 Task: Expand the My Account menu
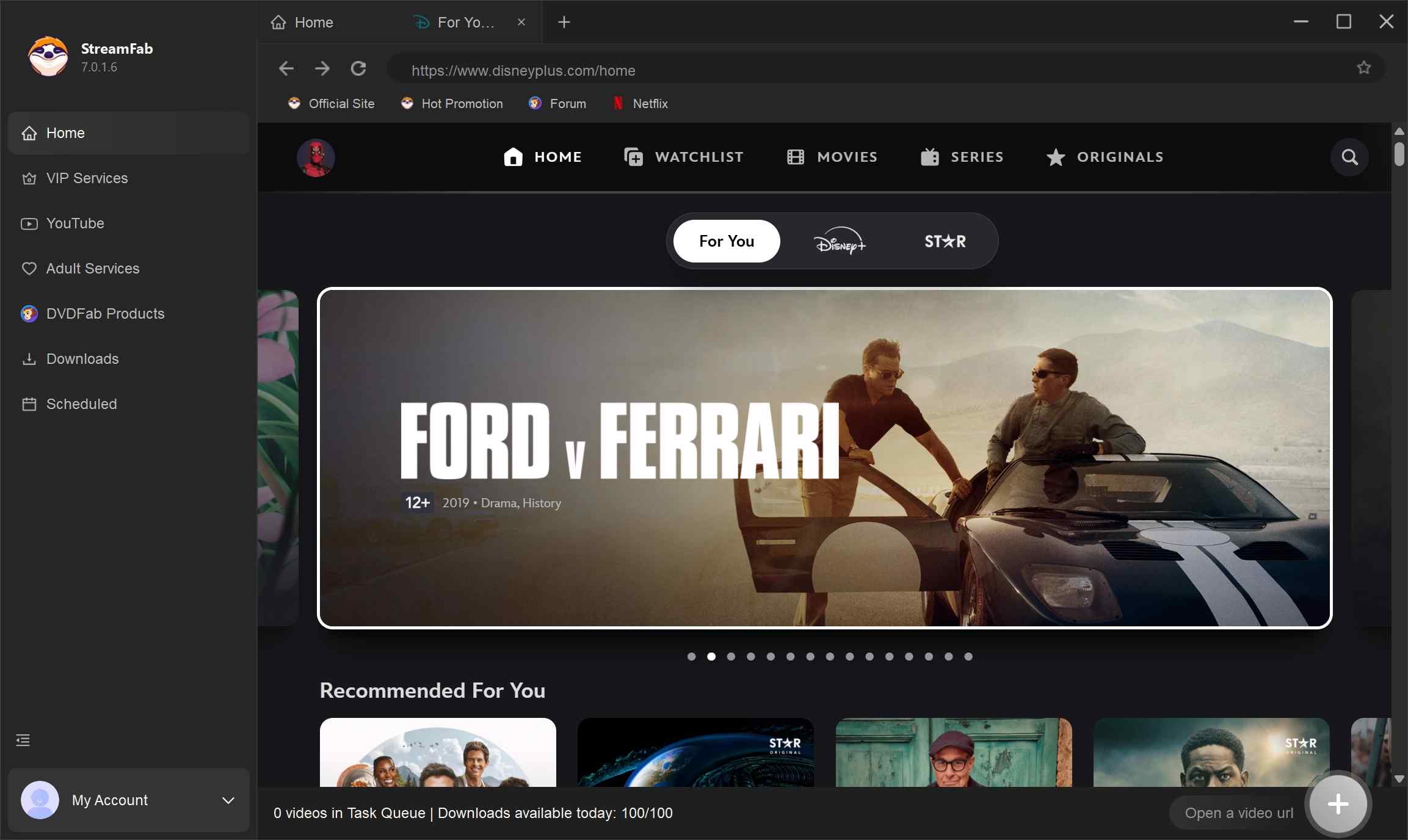(x=228, y=800)
